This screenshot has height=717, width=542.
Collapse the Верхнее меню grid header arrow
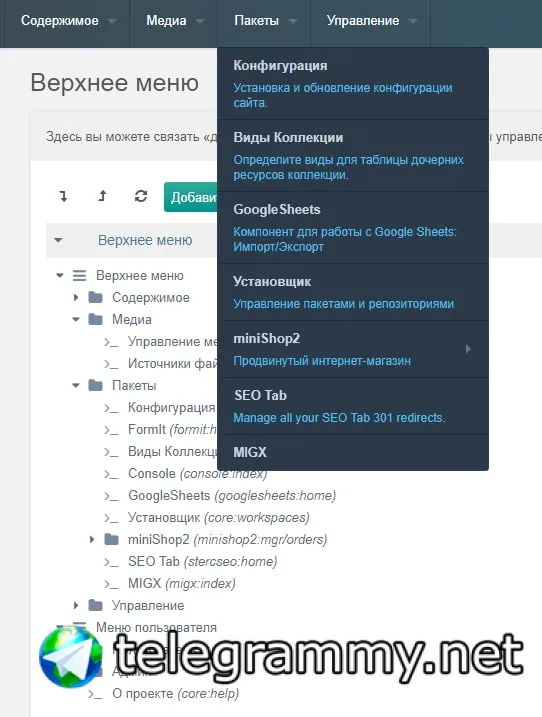point(58,240)
